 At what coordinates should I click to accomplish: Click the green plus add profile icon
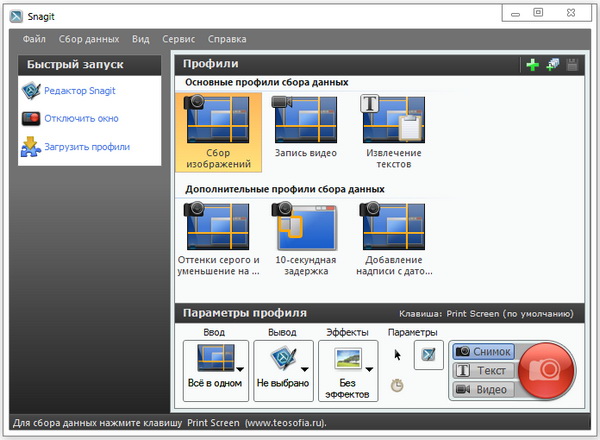[x=533, y=65]
